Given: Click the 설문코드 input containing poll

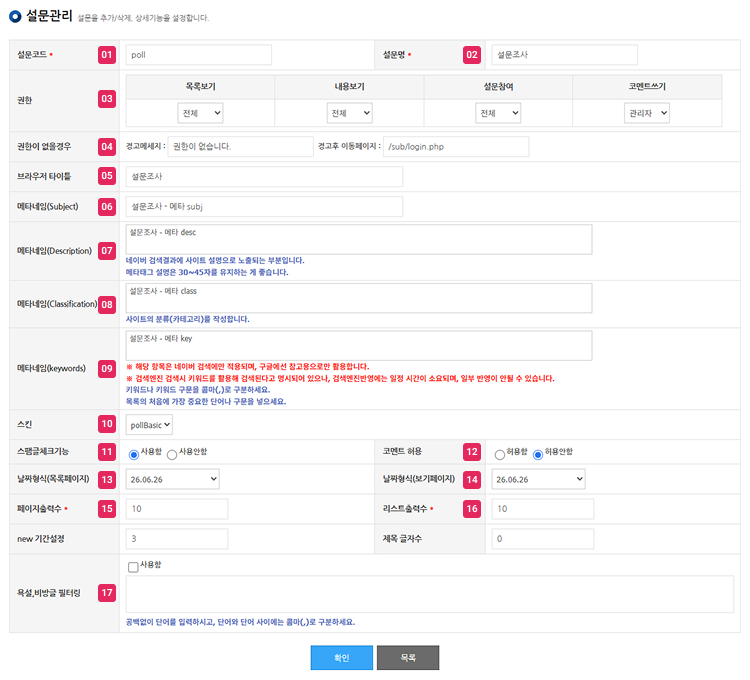Looking at the screenshot, I should (x=199, y=55).
